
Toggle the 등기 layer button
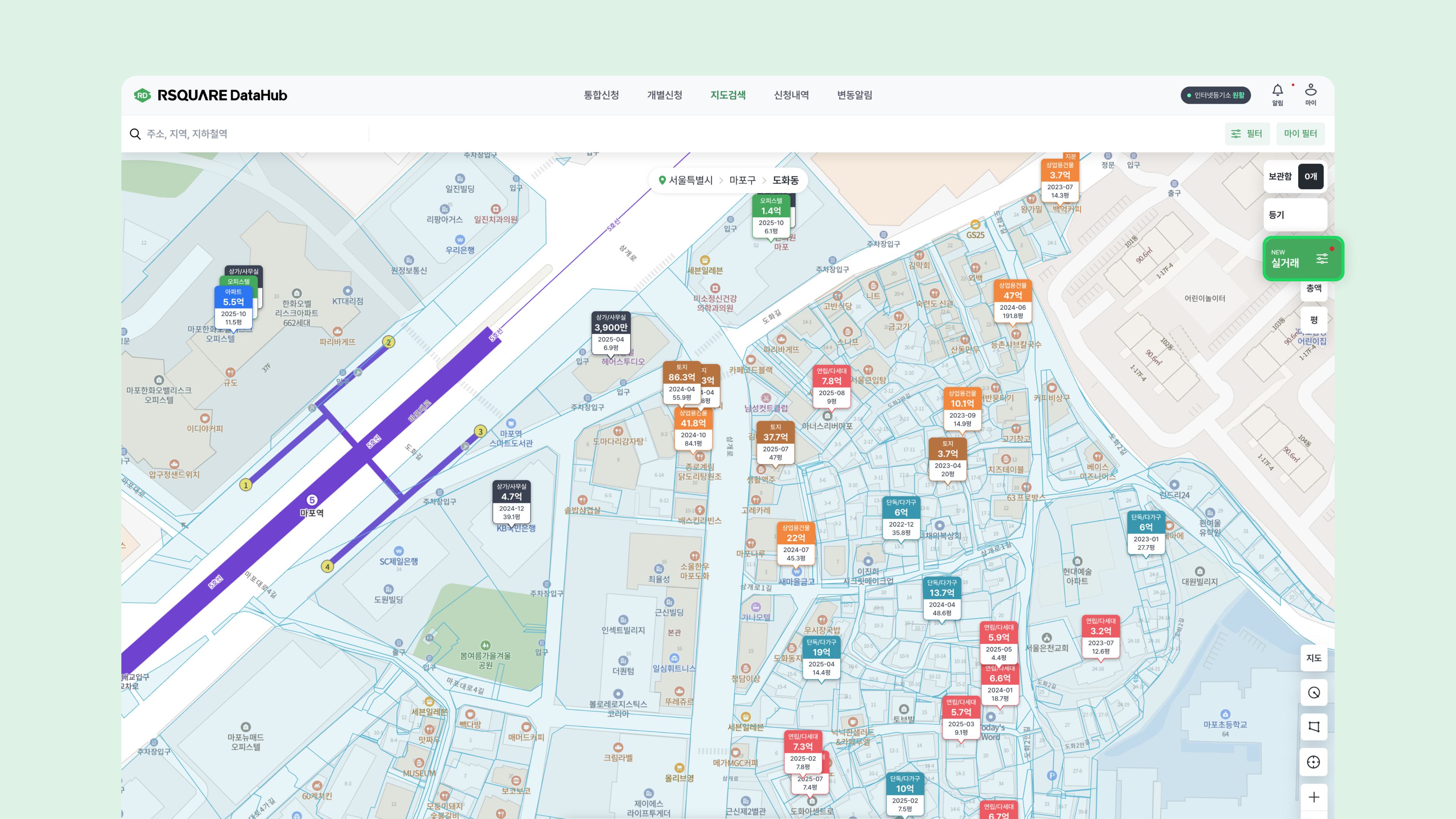(x=1294, y=215)
